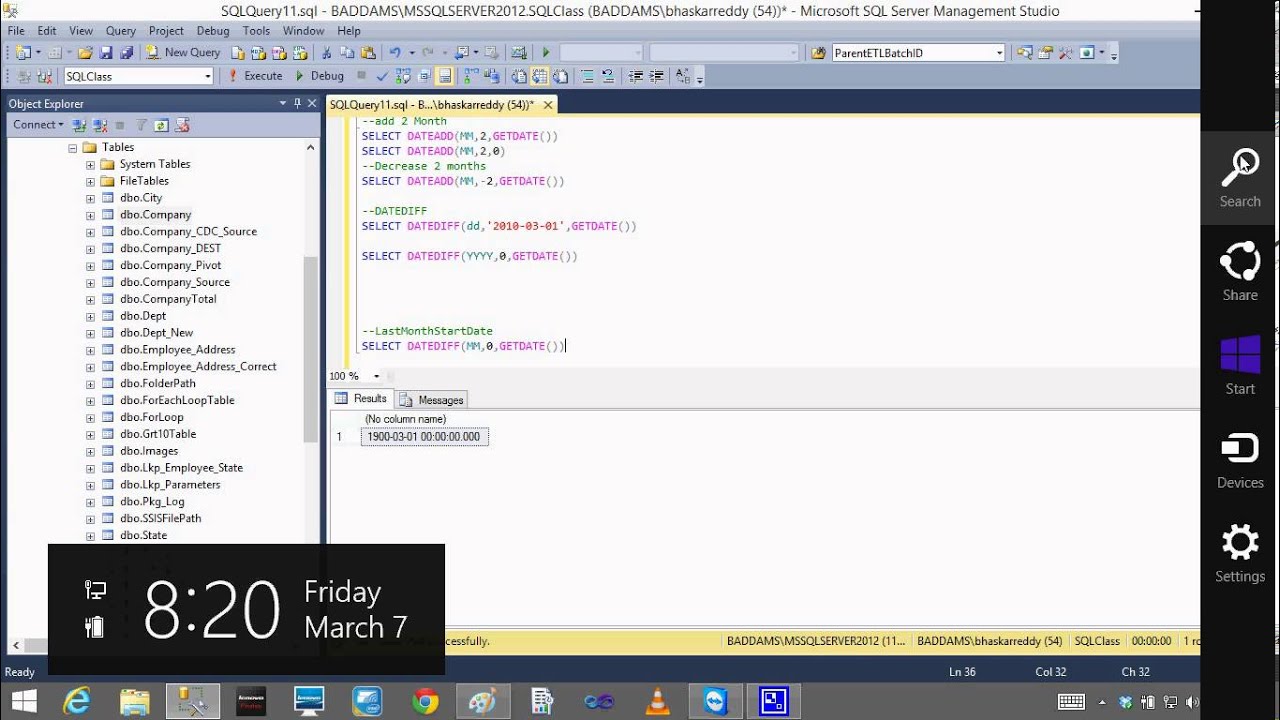This screenshot has width=1280, height=720.
Task: Open a file with the Open File icon
Action: [85, 52]
